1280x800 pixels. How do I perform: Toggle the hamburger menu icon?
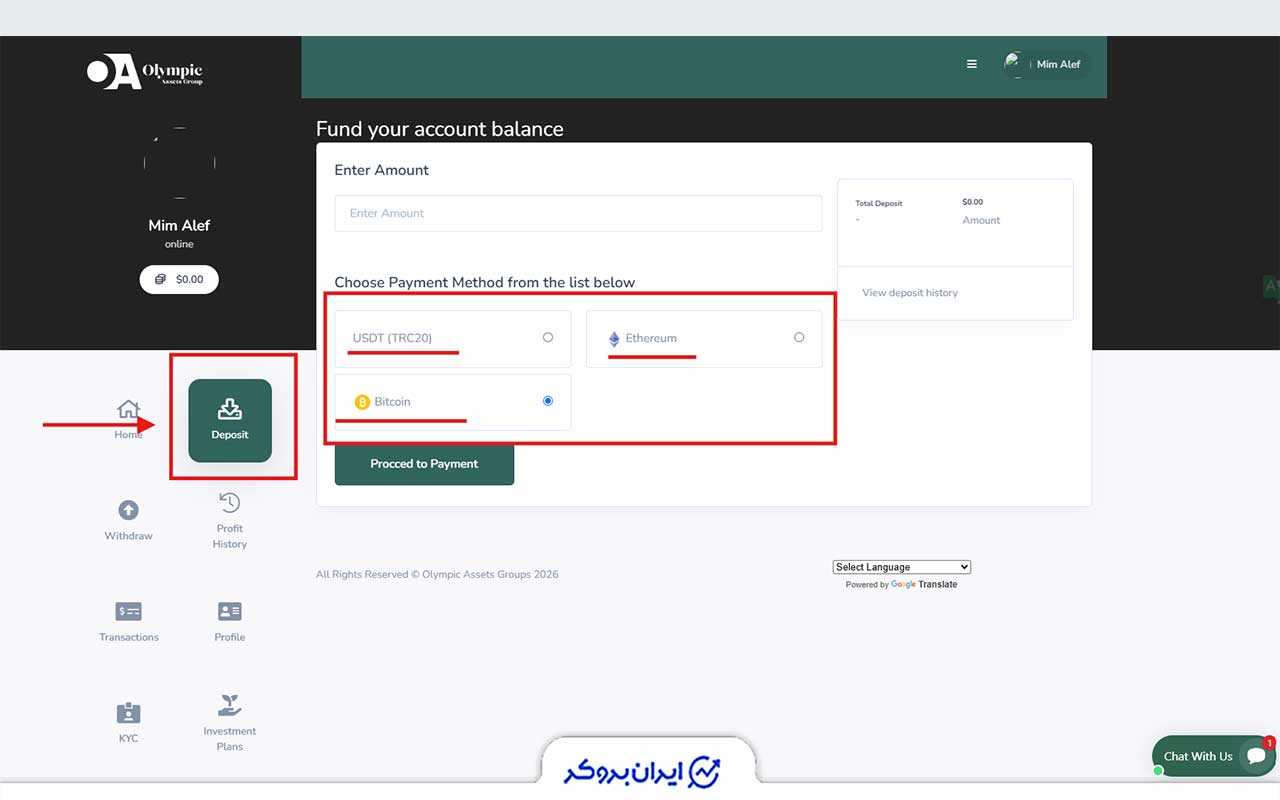click(x=971, y=64)
